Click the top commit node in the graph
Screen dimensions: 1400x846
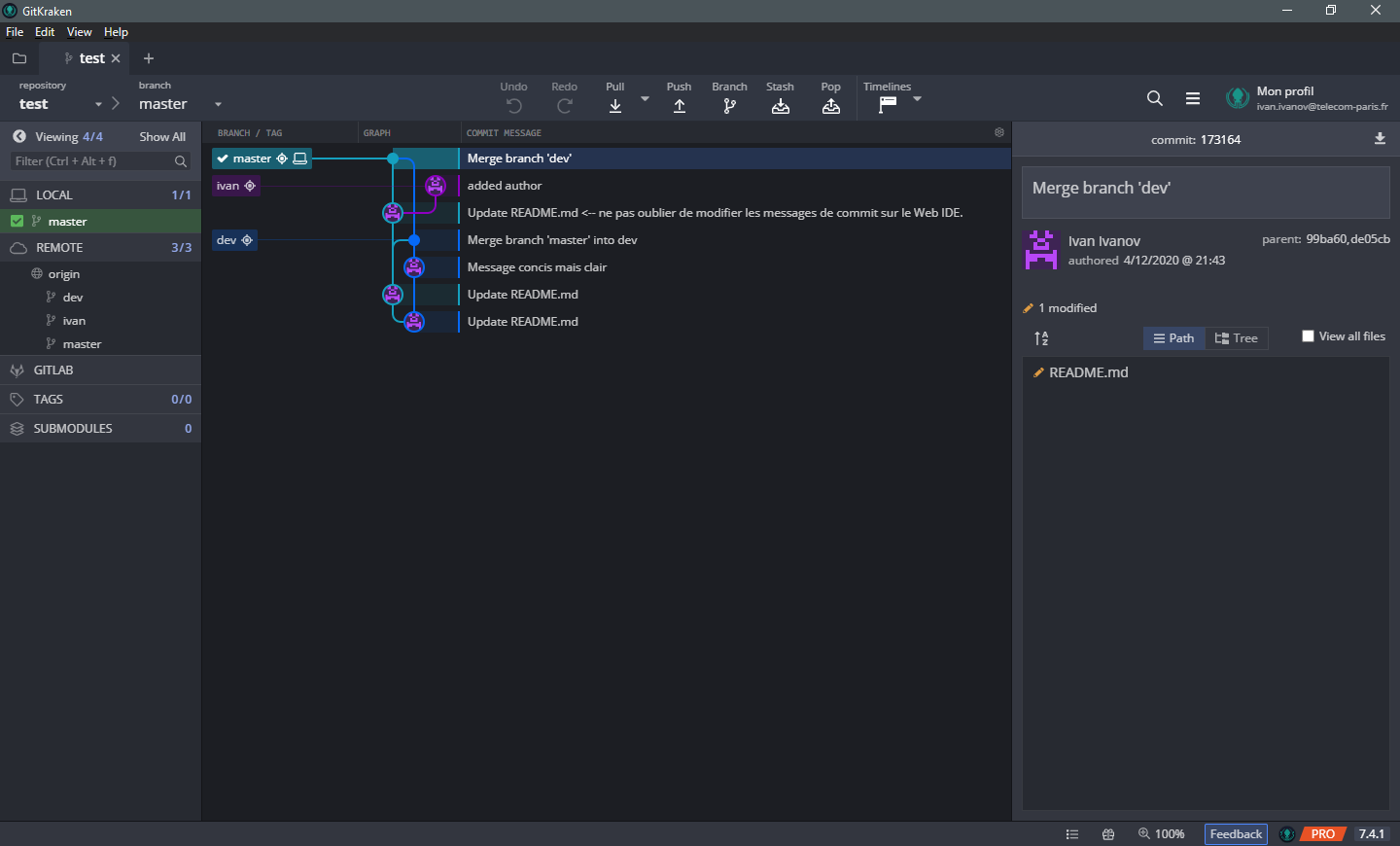(x=393, y=158)
